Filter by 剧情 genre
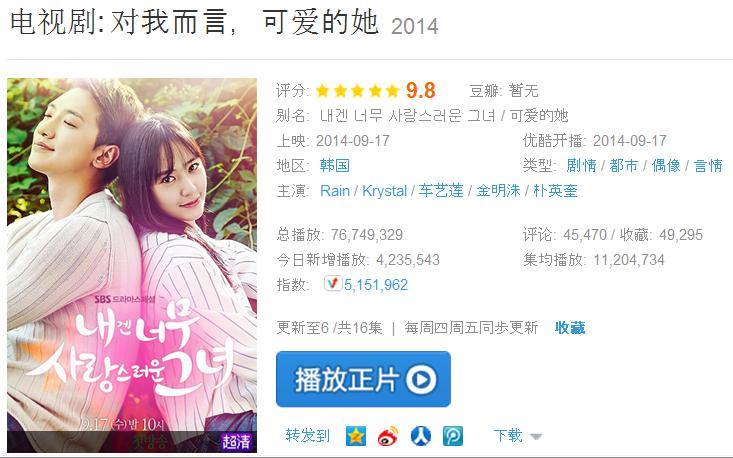 pyautogui.click(x=581, y=165)
